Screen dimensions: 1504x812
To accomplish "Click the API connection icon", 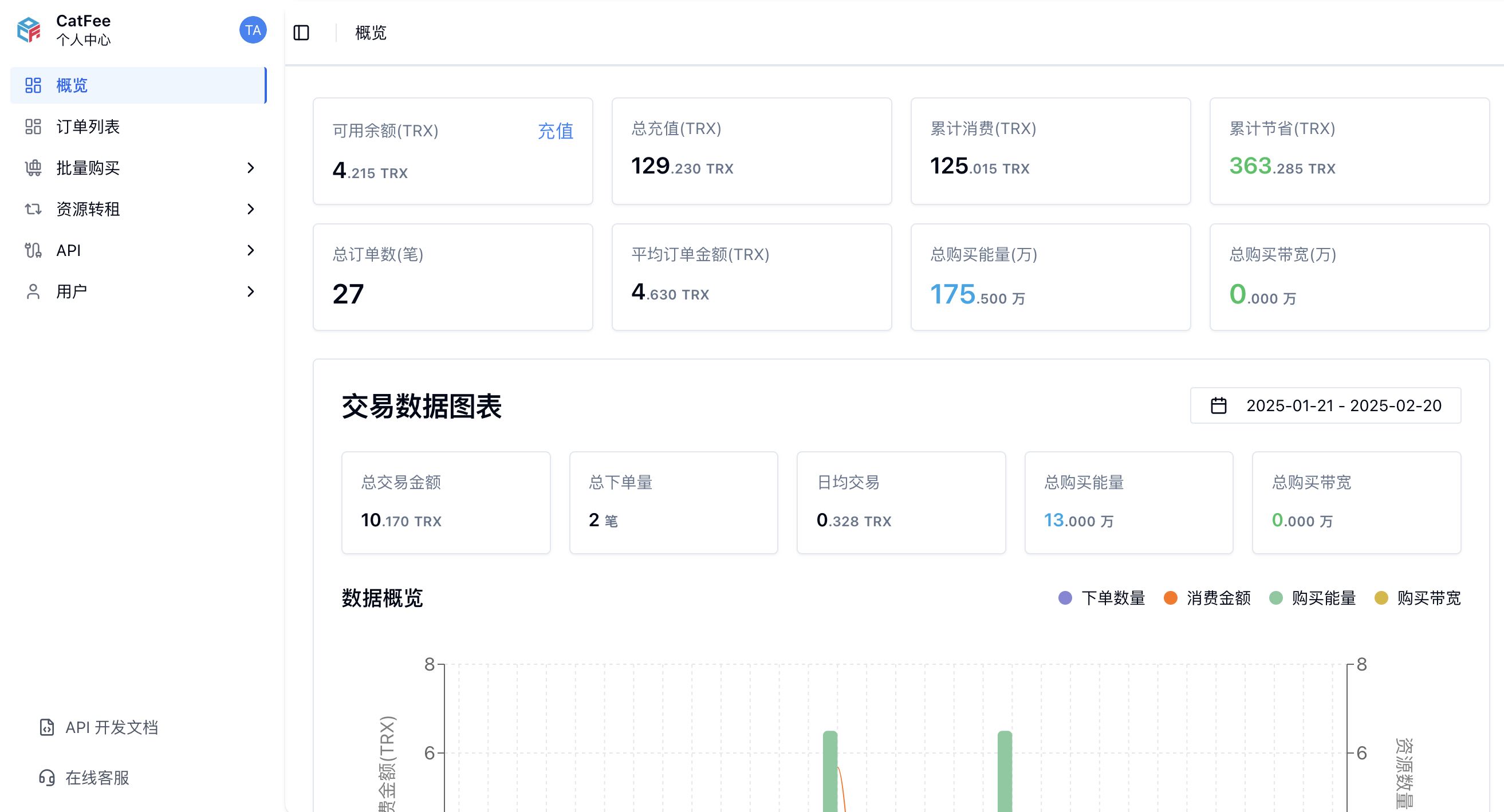I will click(33, 250).
